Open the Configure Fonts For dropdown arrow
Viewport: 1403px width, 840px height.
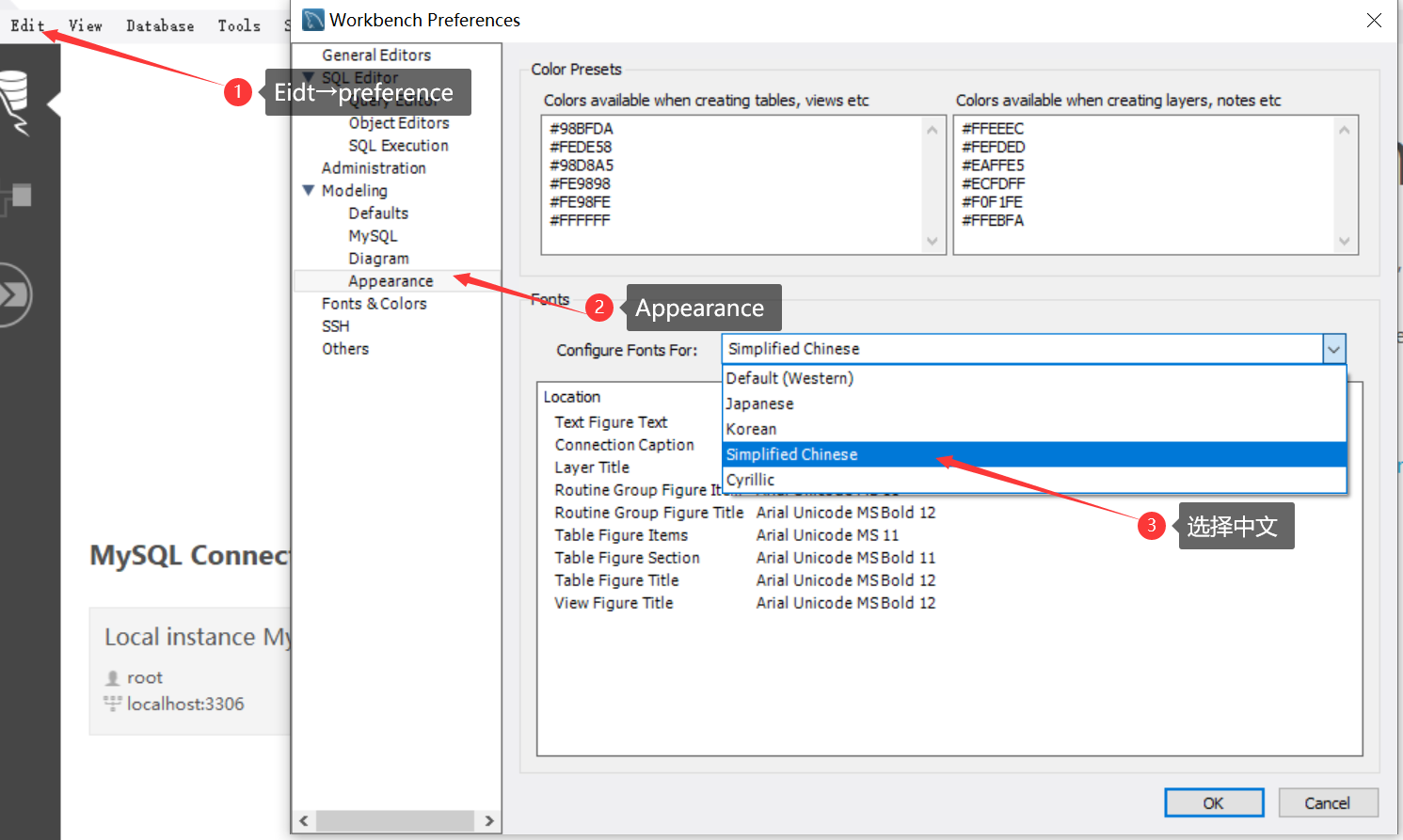tap(1333, 349)
